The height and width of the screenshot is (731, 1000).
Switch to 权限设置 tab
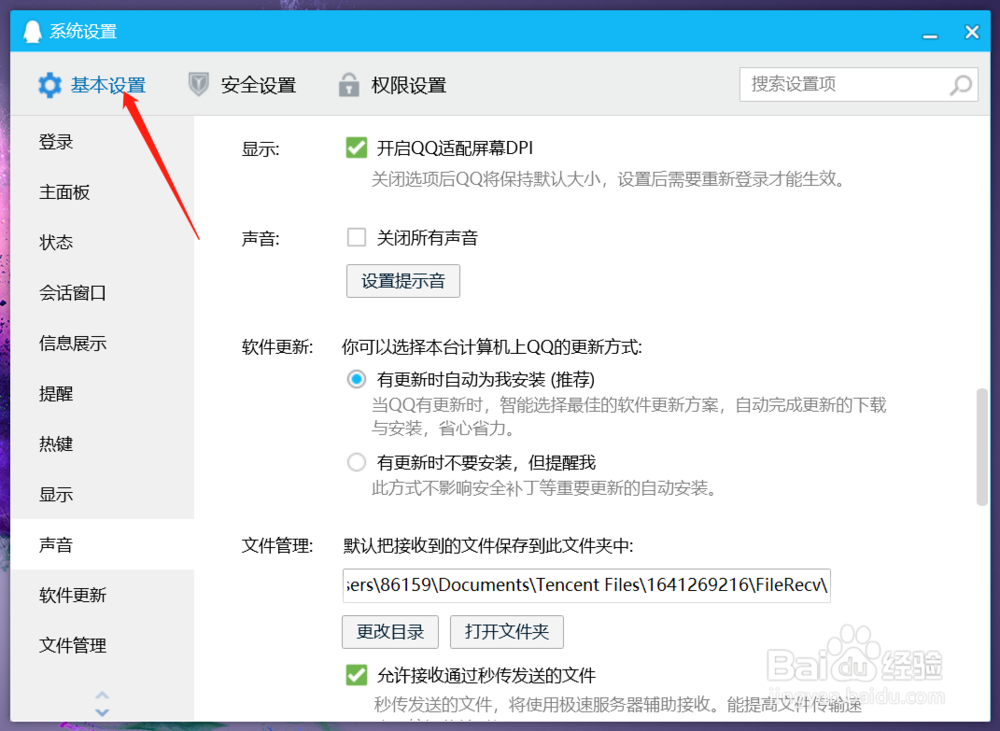click(x=392, y=85)
